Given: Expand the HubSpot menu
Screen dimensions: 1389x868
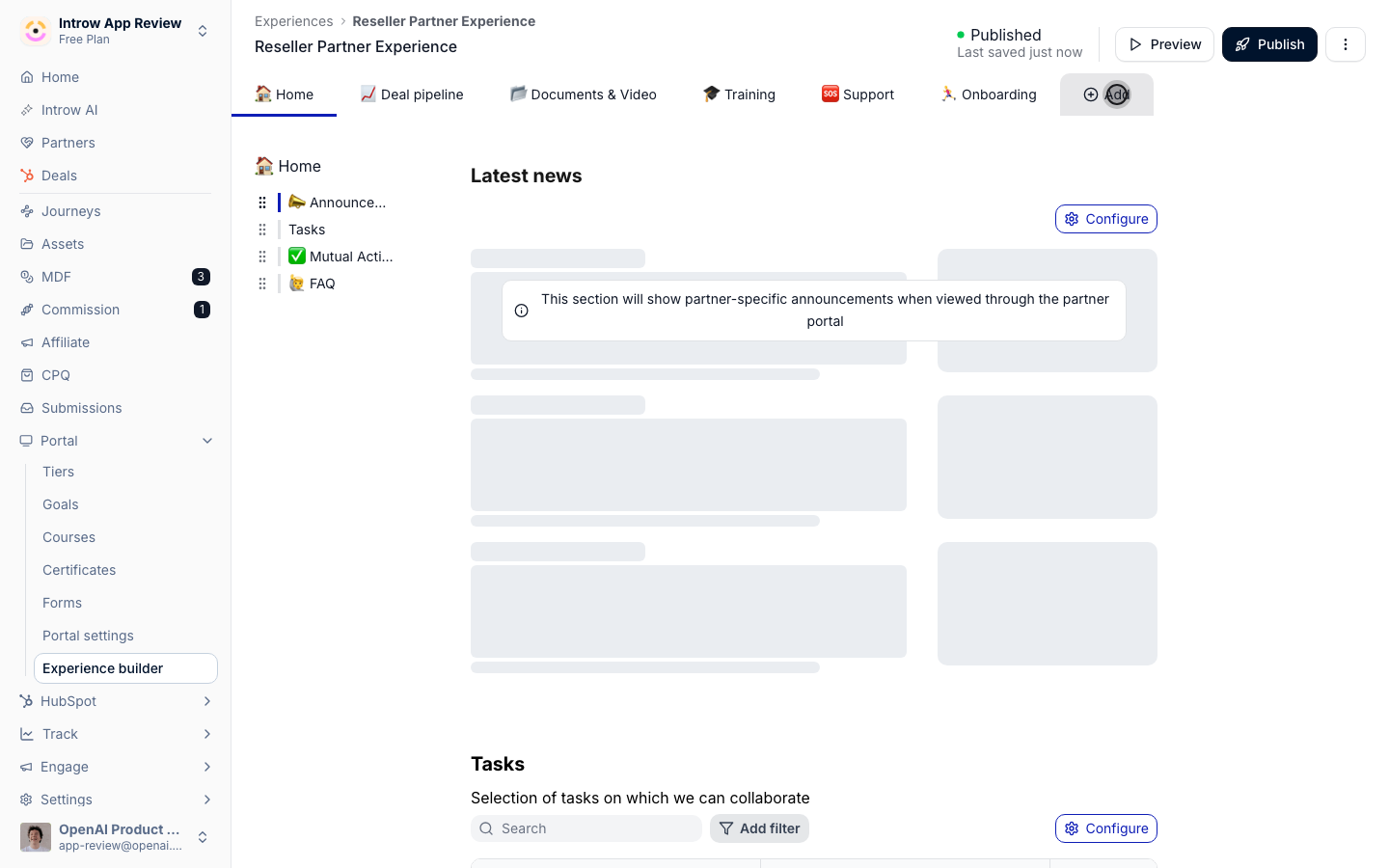Looking at the screenshot, I should [x=116, y=701].
